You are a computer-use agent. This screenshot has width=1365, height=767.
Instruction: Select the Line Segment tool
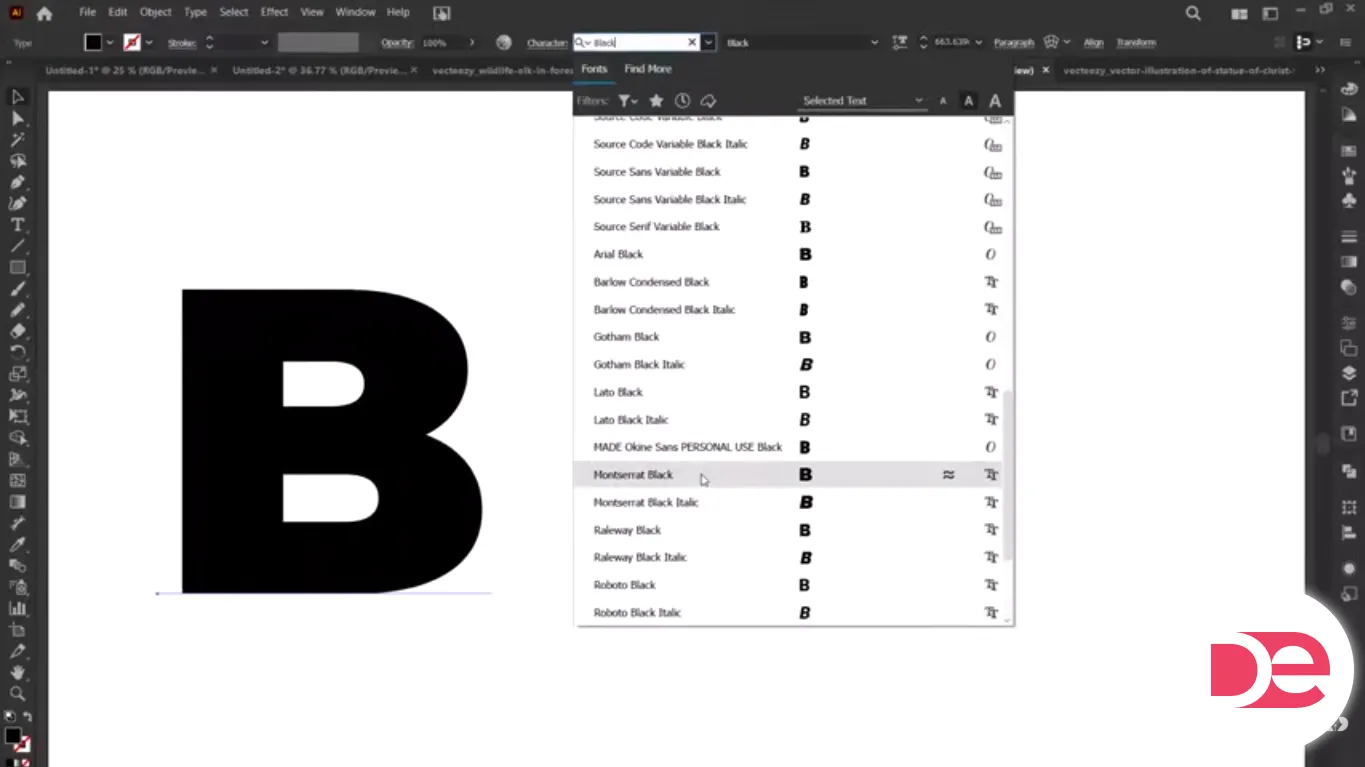[17, 246]
